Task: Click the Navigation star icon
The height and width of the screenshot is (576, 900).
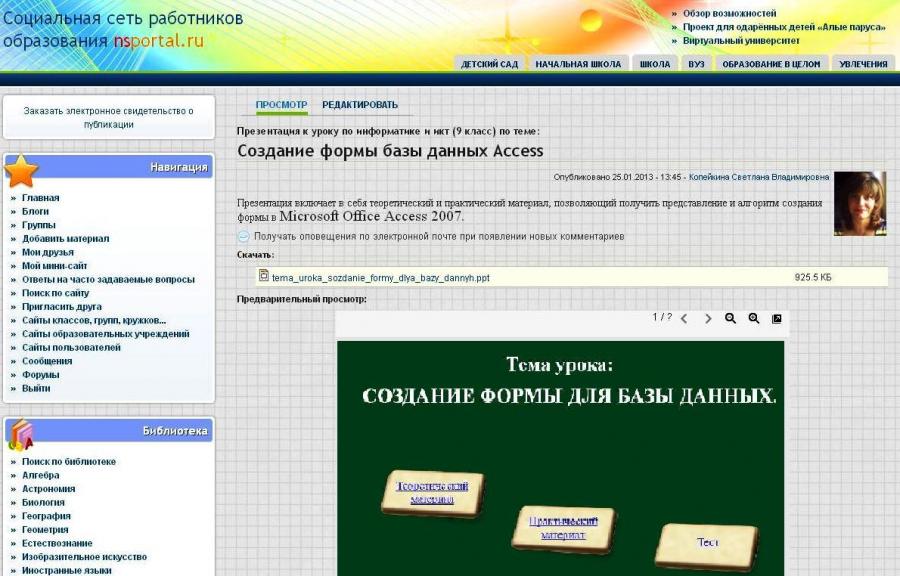Action: tap(21, 171)
